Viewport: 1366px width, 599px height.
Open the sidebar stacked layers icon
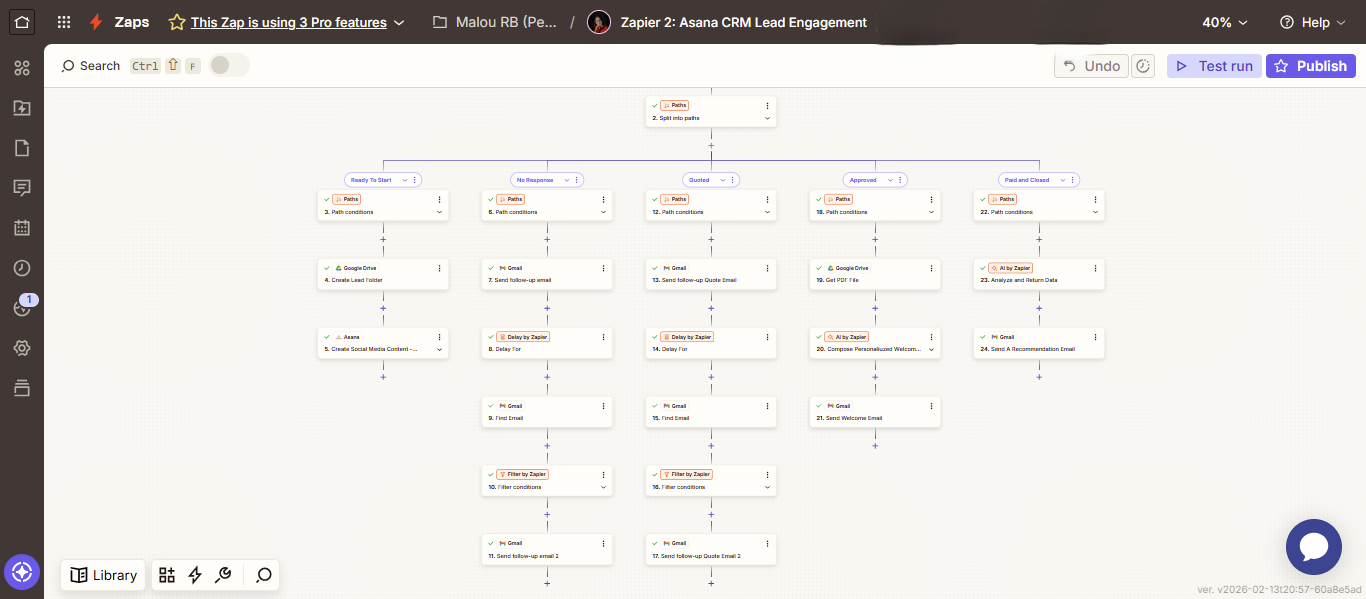click(x=22, y=388)
